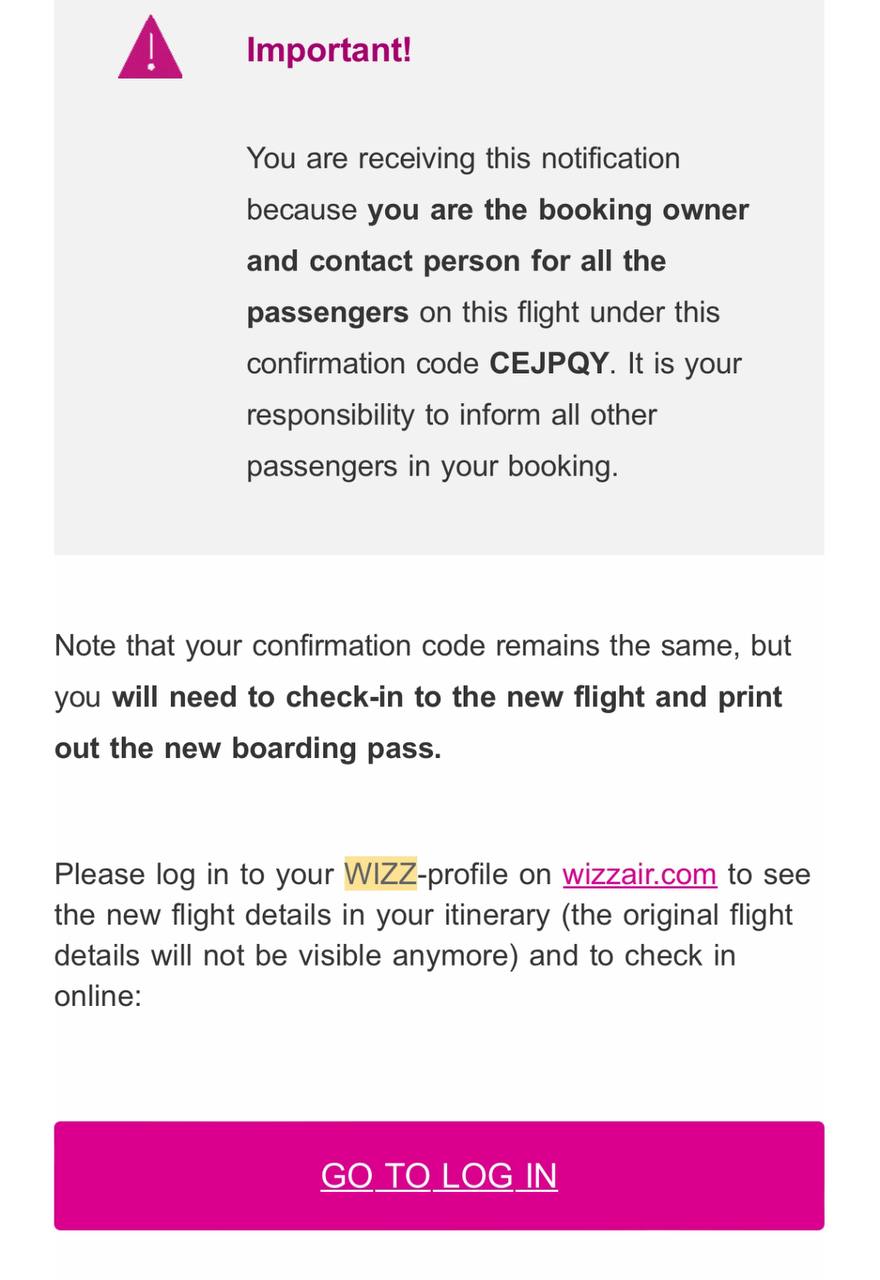Image resolution: width=880 pixels, height=1280 pixels.
Task: Select the confirmation code CEJPQY
Action: point(548,363)
